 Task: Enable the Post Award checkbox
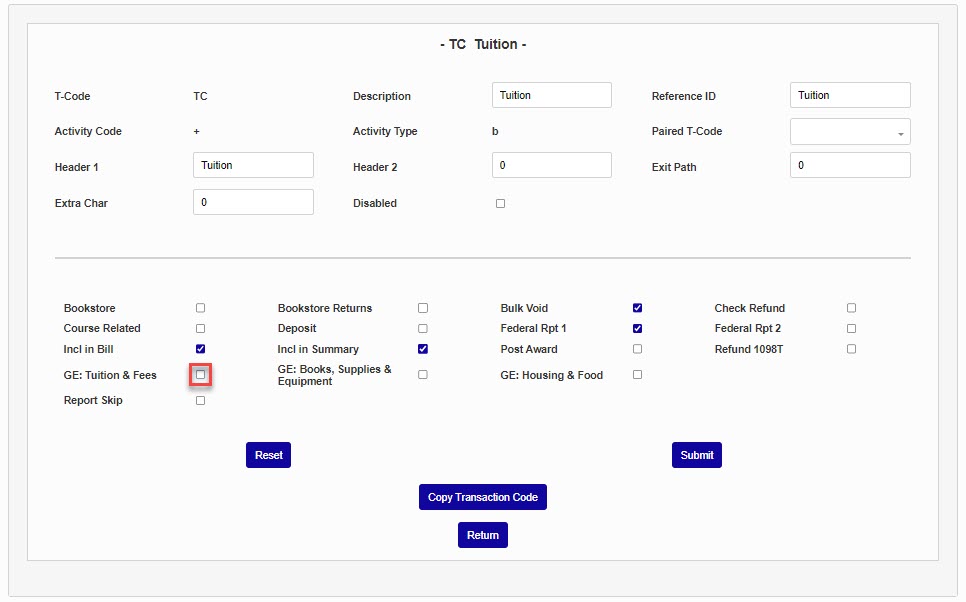[637, 349]
